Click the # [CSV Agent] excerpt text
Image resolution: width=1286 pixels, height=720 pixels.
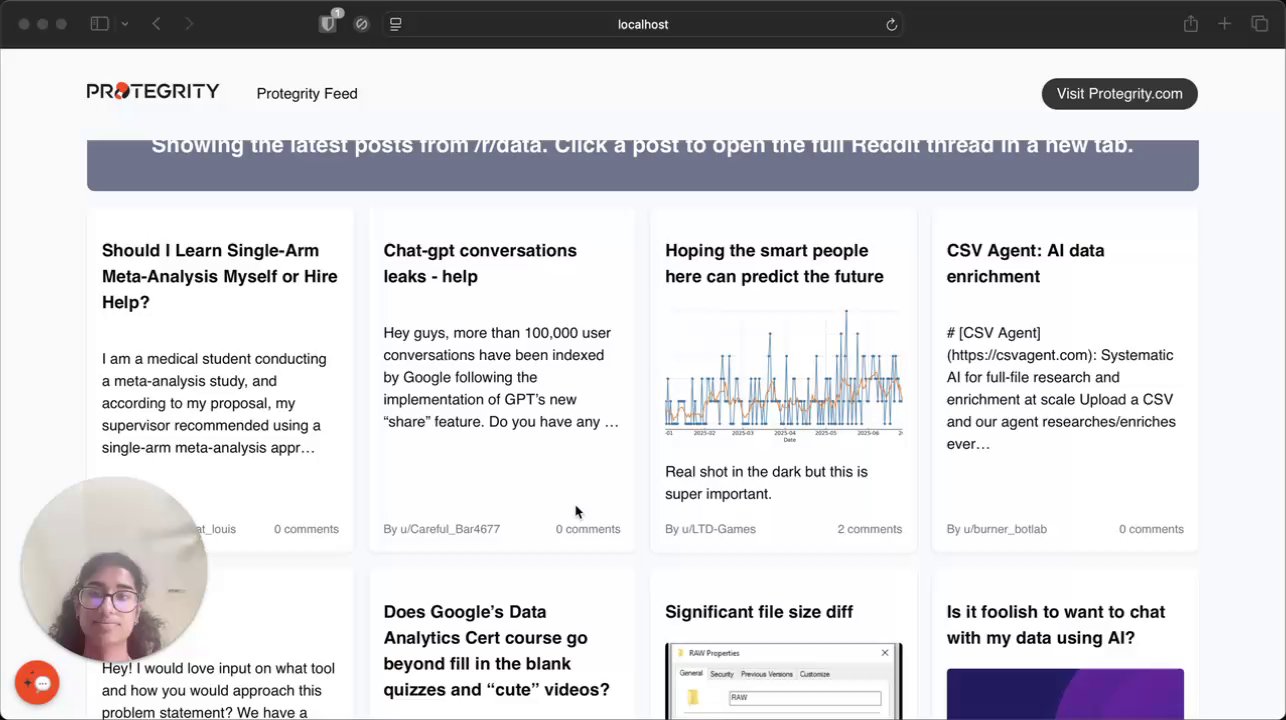coord(1060,388)
